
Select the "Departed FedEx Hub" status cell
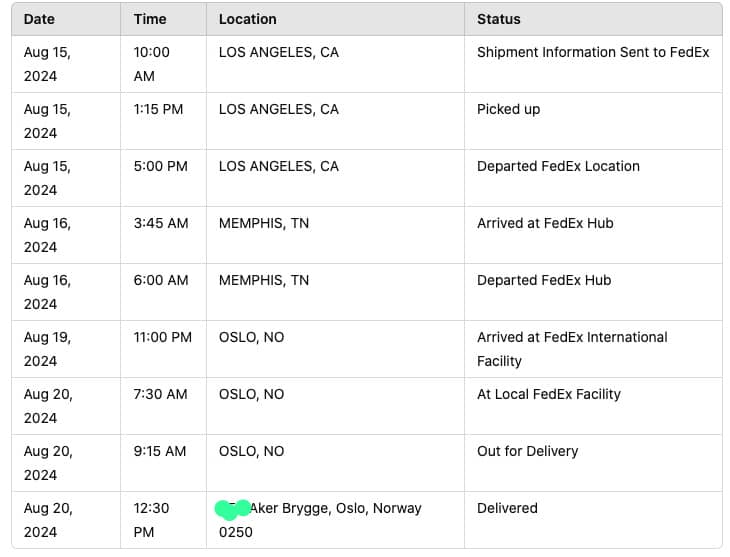coord(544,280)
